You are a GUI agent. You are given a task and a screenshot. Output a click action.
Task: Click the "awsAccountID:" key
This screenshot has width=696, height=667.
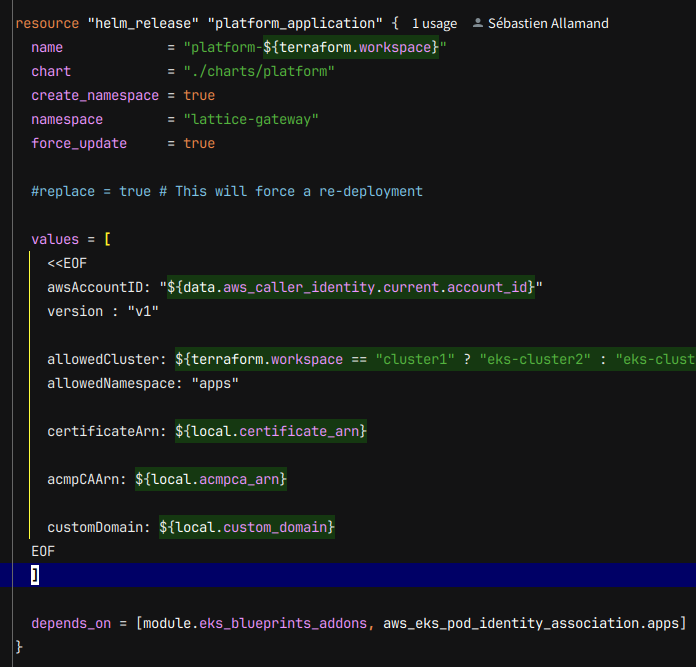(x=99, y=287)
